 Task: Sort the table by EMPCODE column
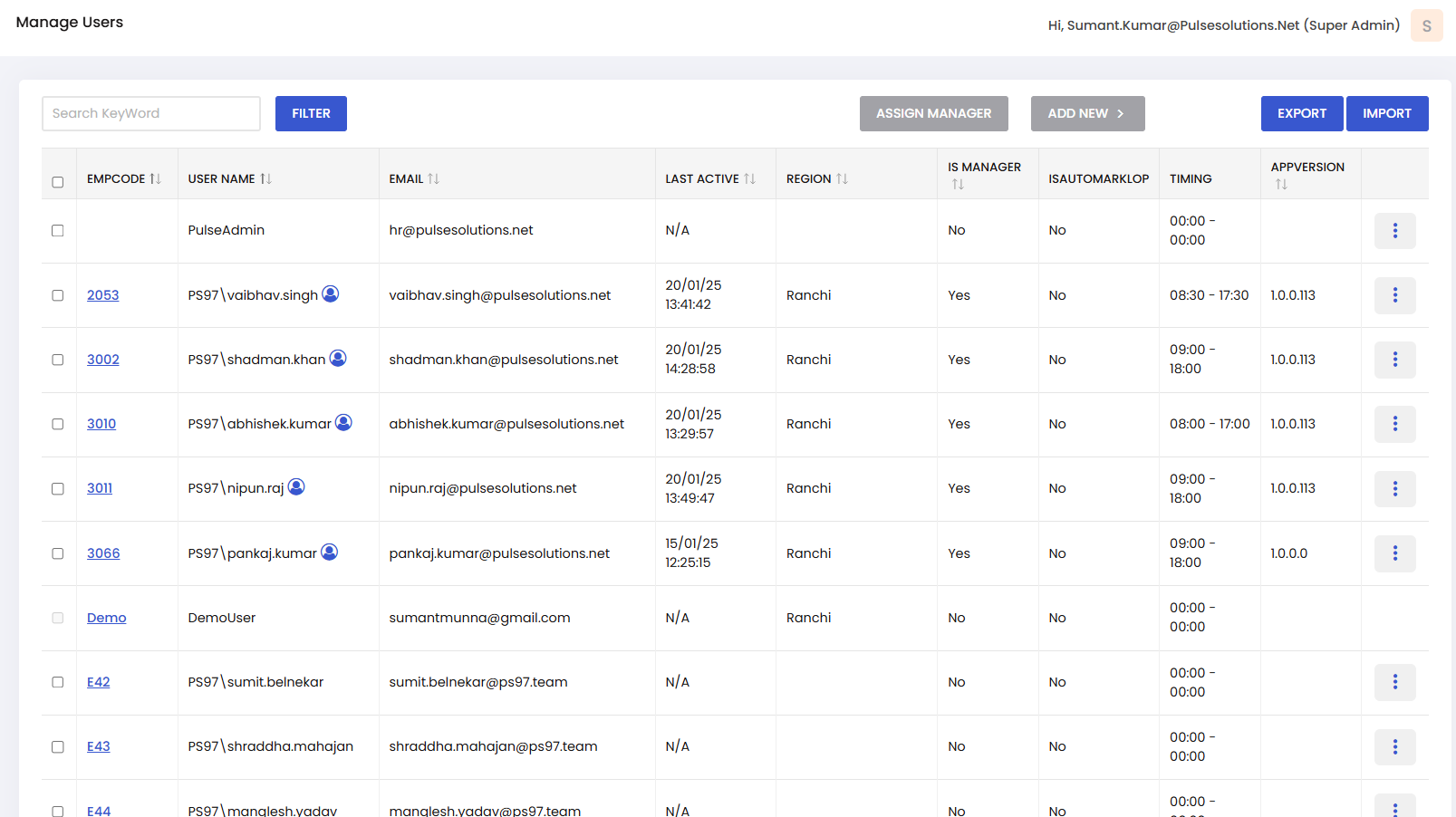(123, 179)
